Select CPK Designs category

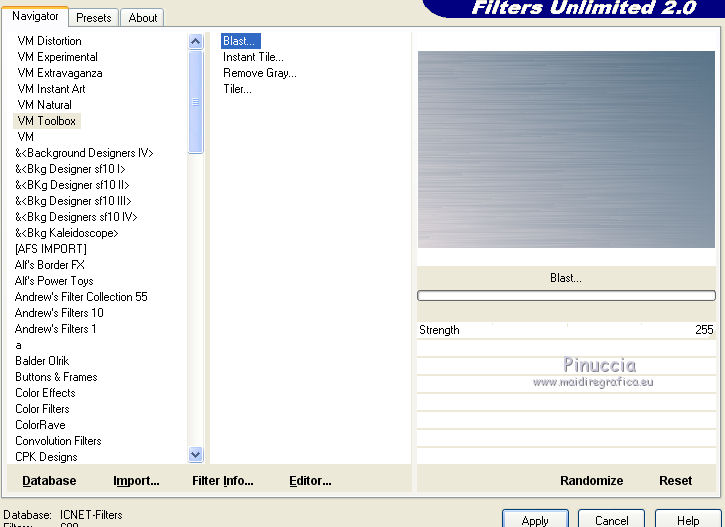pyautogui.click(x=46, y=457)
